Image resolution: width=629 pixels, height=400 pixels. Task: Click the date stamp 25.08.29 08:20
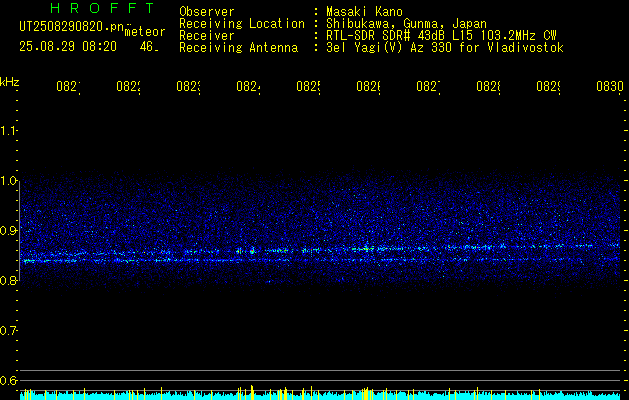coord(68,47)
